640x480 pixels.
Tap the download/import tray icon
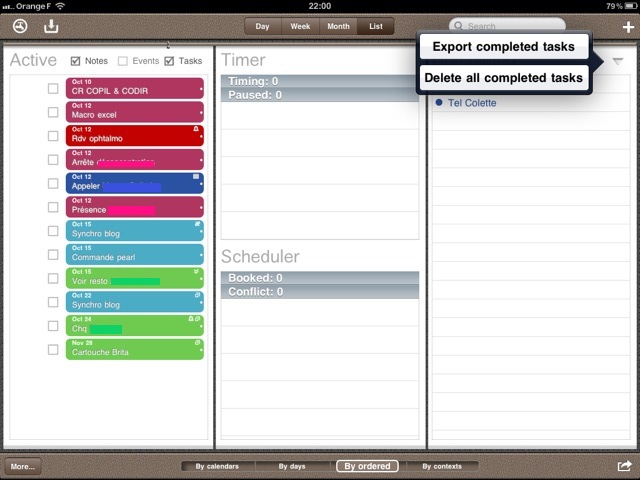[52, 26]
